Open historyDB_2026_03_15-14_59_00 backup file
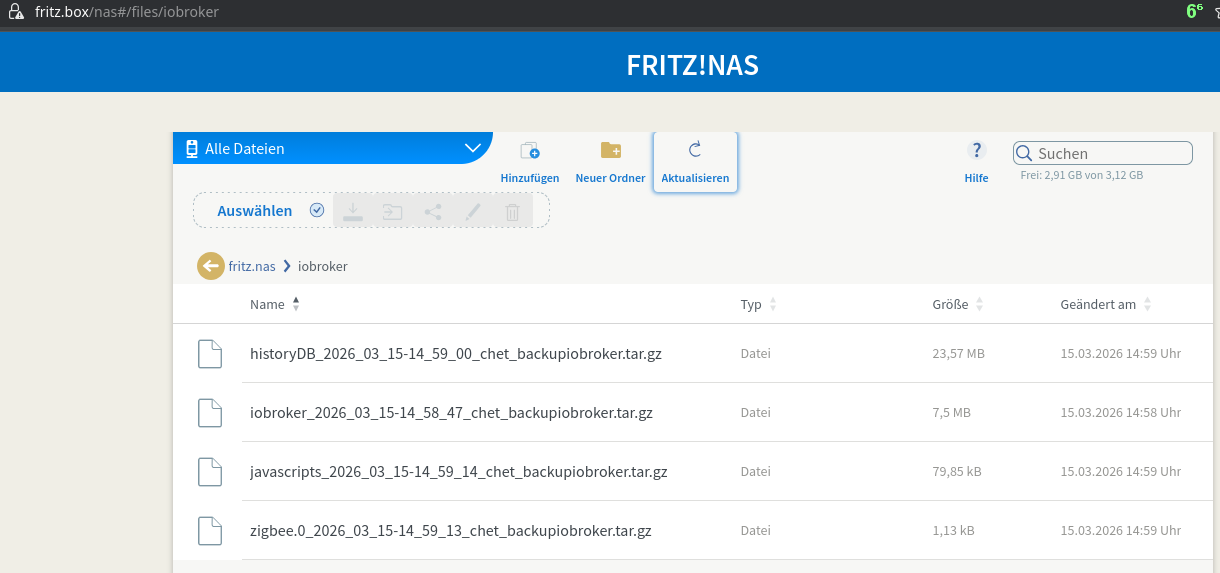This screenshot has width=1220, height=573. 456,354
